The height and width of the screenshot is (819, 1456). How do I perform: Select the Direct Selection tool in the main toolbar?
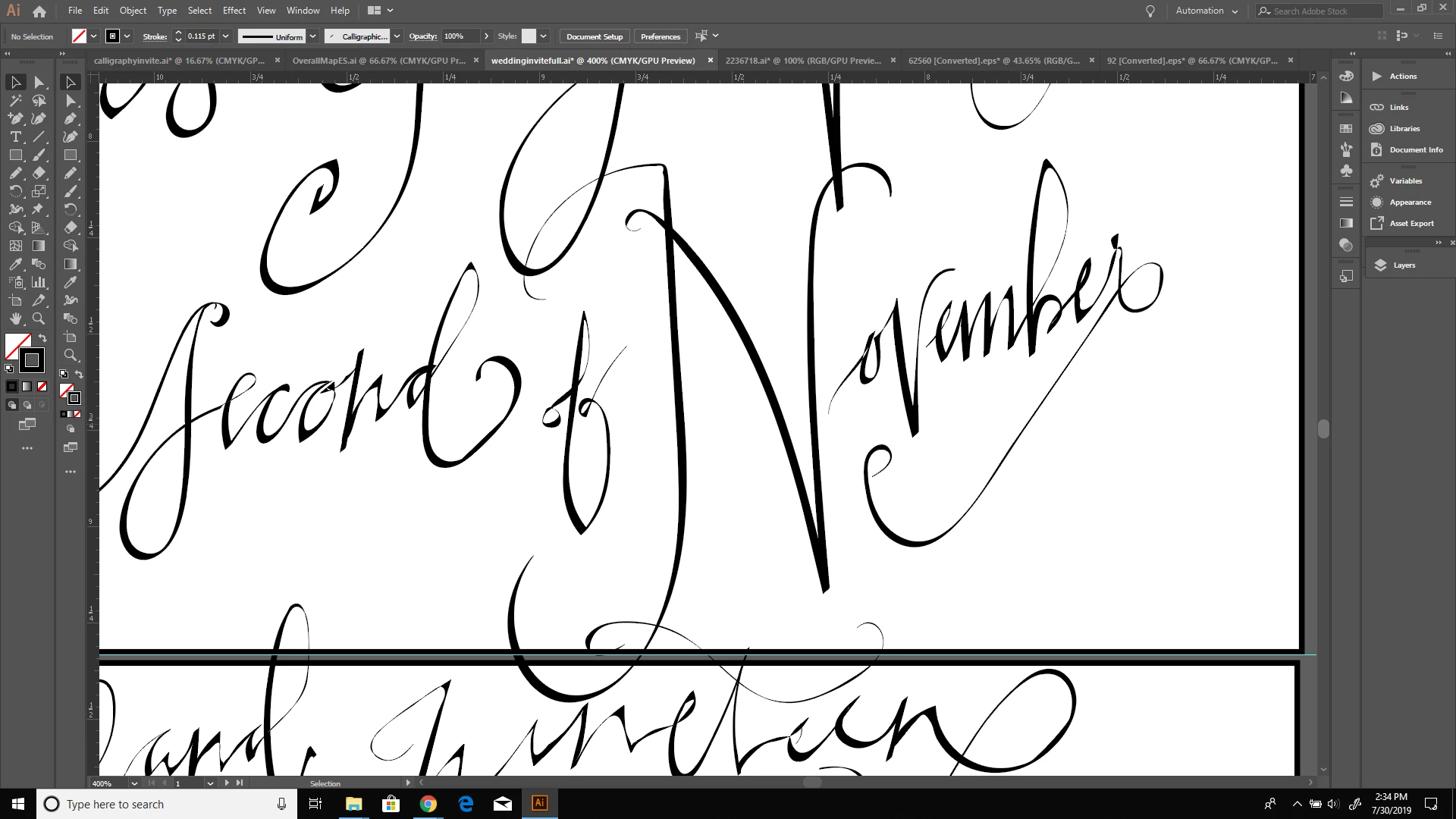tap(39, 82)
